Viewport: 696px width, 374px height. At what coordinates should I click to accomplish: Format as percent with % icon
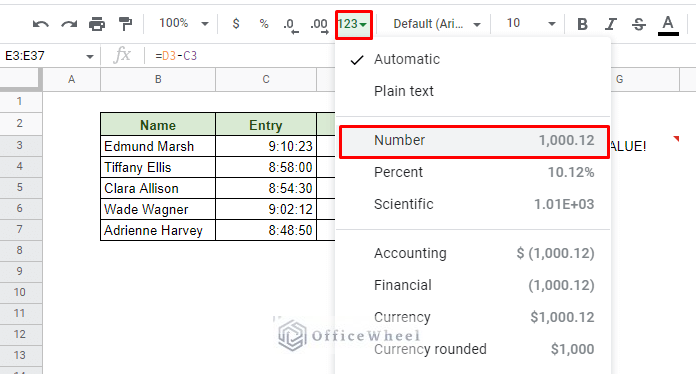point(264,24)
